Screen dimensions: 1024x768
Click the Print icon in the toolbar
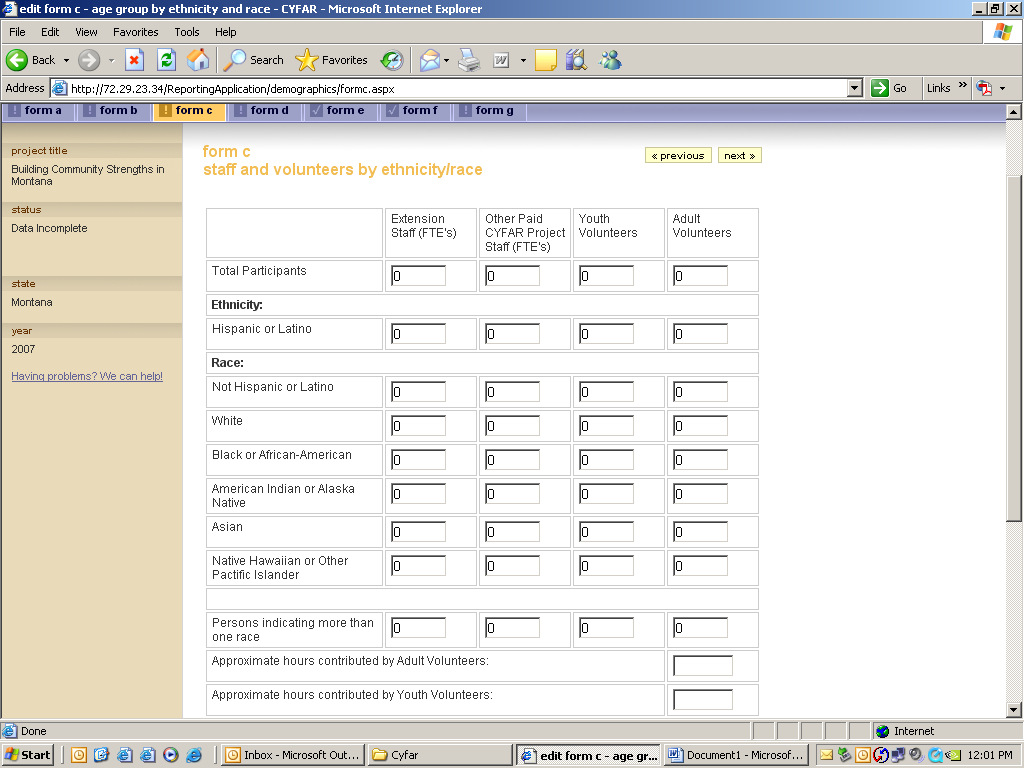[x=469, y=60]
